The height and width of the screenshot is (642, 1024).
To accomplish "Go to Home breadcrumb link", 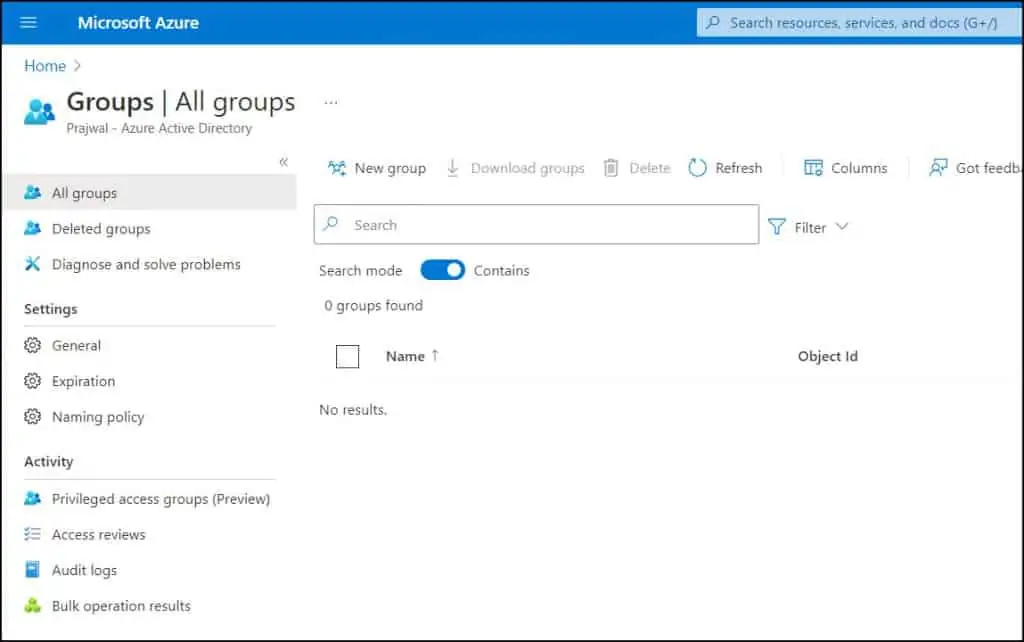I will [45, 66].
